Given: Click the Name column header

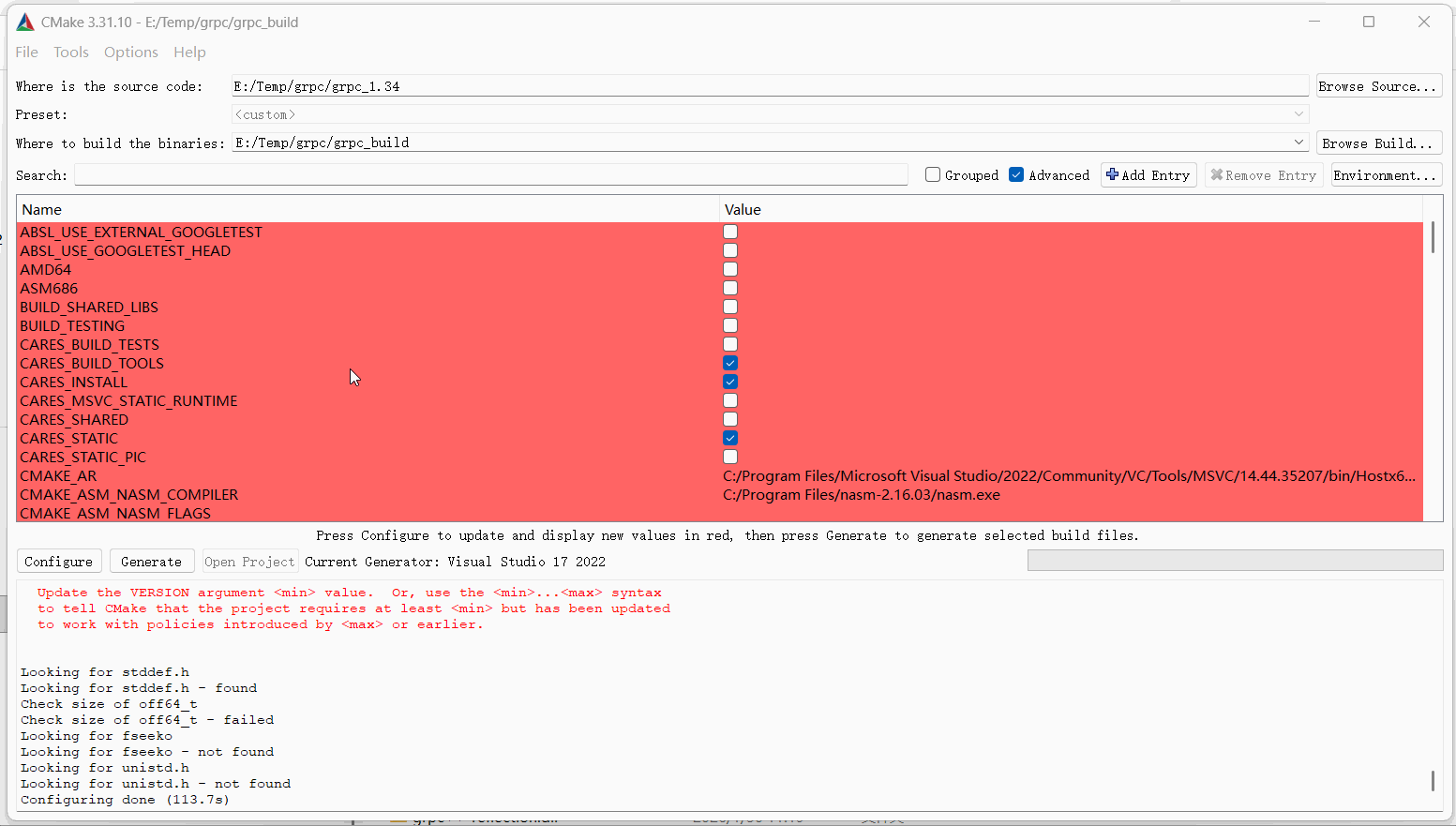Looking at the screenshot, I should click(368, 210).
